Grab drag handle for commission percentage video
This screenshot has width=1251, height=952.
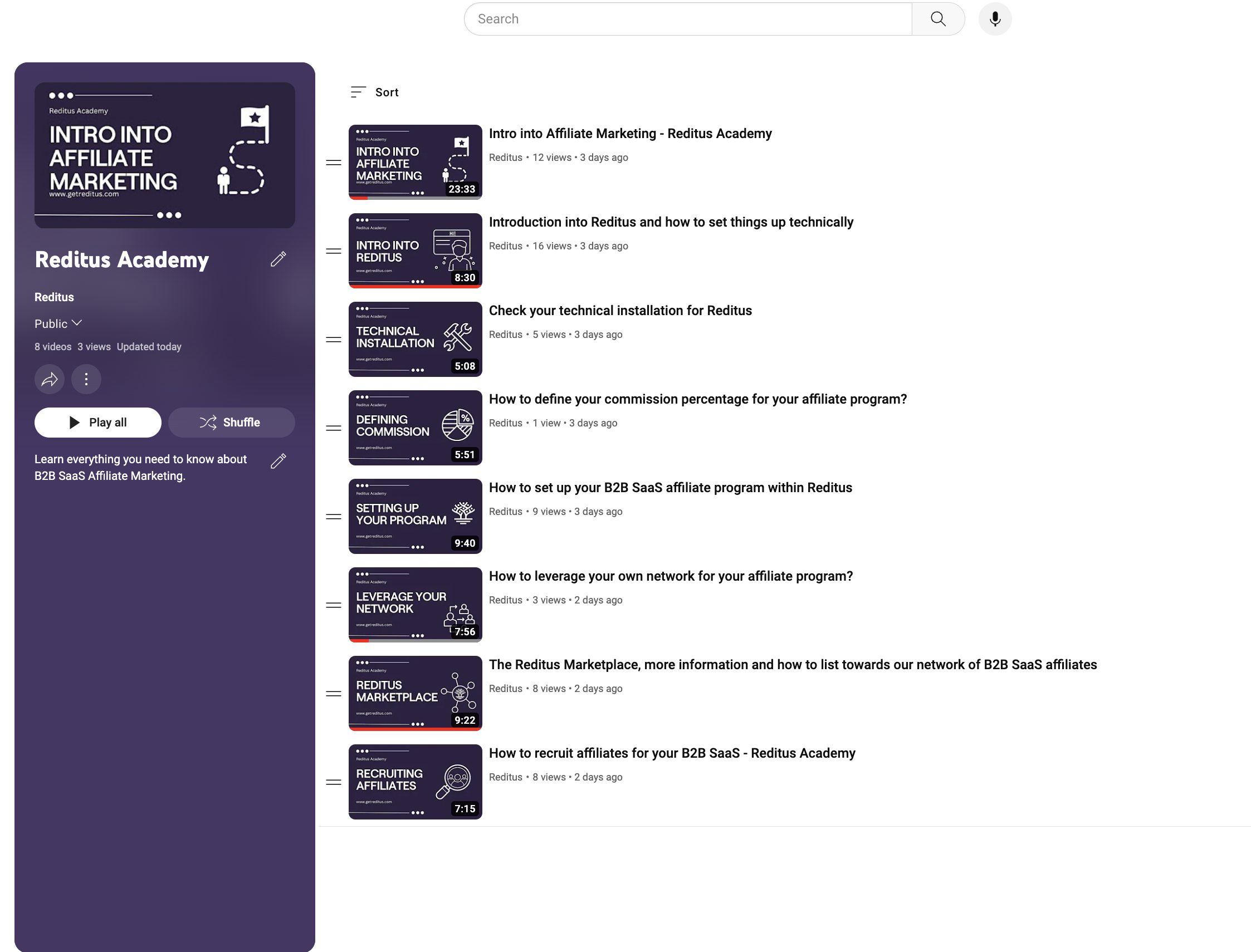coord(334,429)
